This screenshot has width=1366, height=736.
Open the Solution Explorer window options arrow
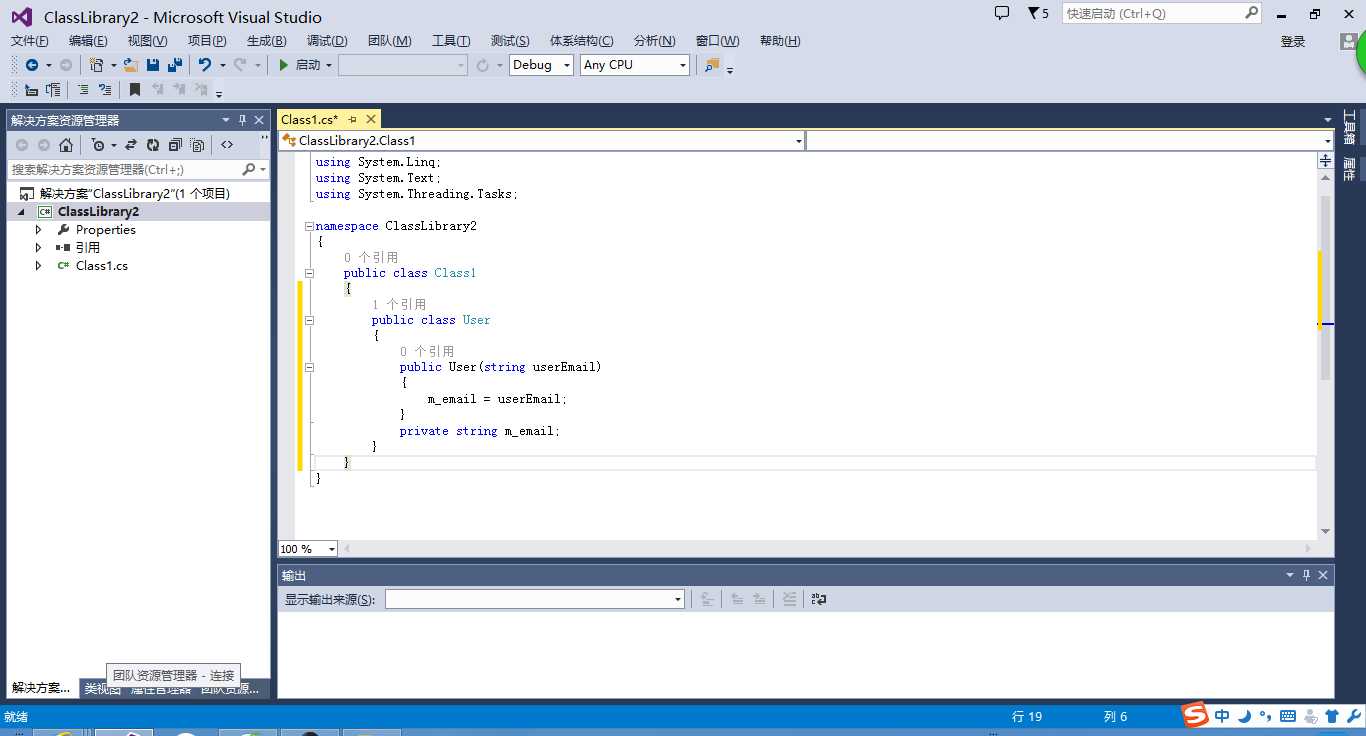pos(226,120)
